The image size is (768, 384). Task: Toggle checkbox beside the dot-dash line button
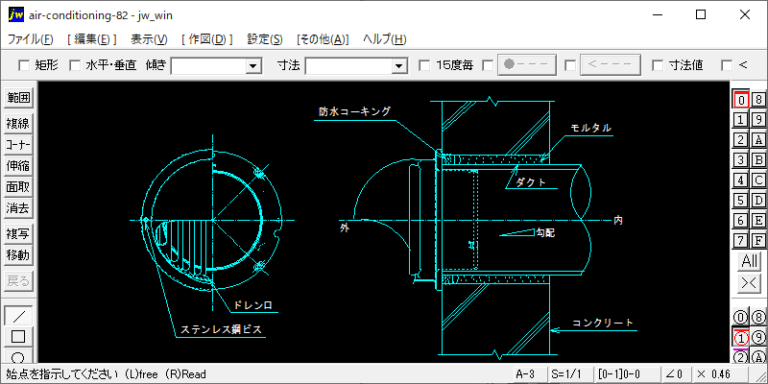487,65
